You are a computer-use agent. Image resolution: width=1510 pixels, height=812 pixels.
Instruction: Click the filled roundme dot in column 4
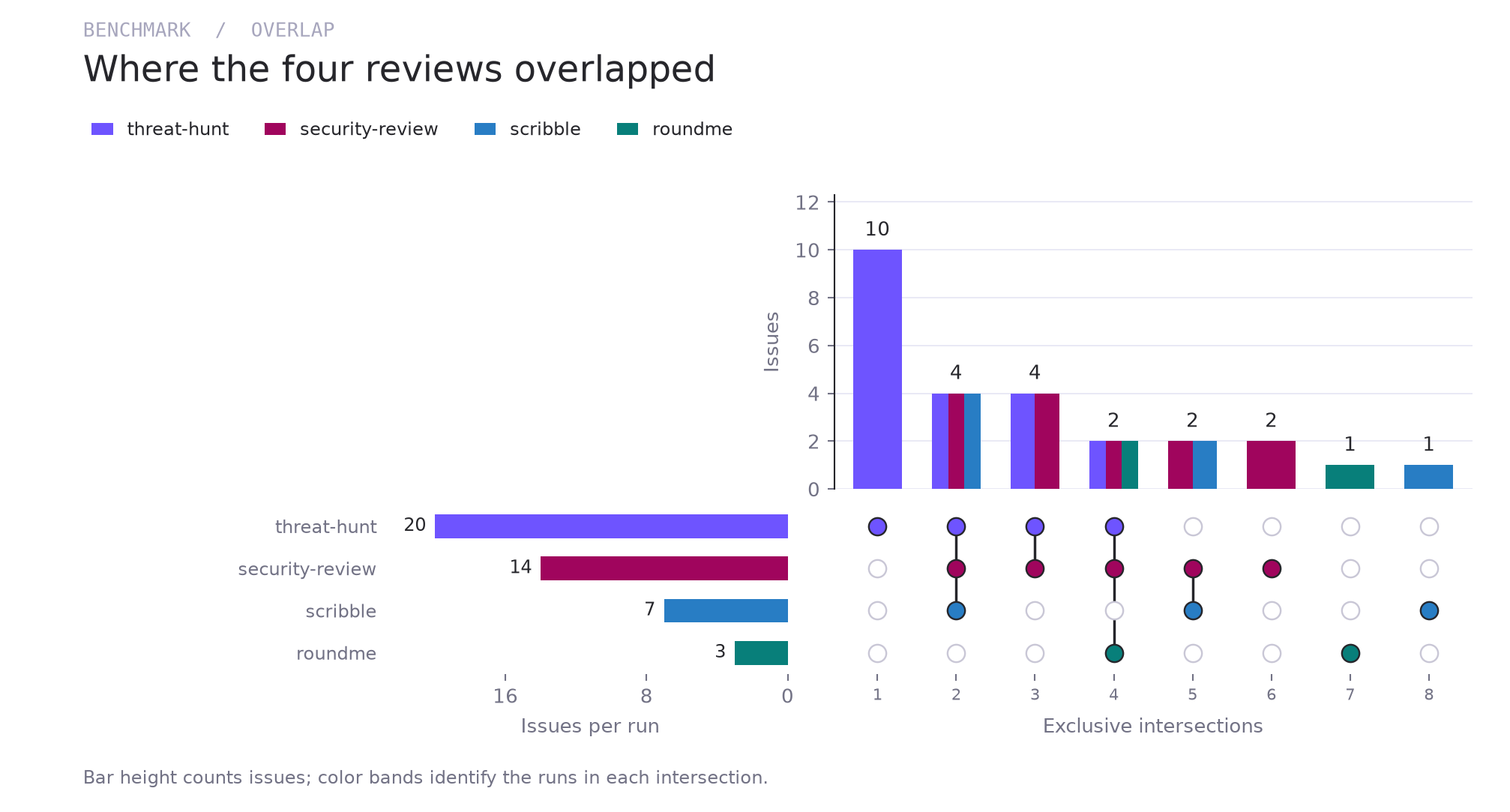pos(1114,653)
